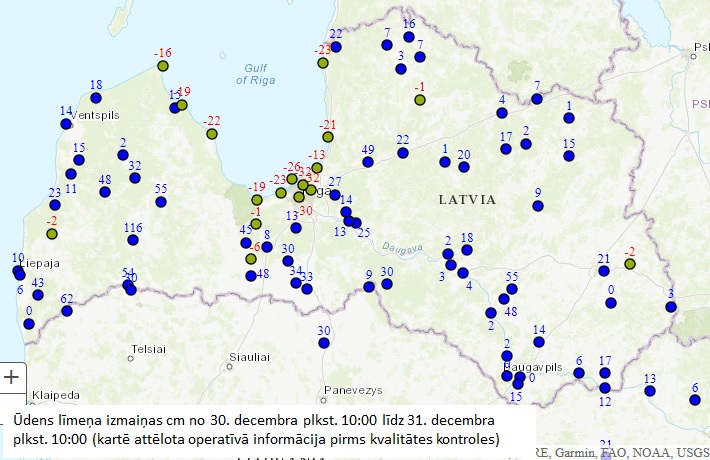
Task: Open the blue marker labeled 18 above Ventspils
Action: pyautogui.click(x=96, y=98)
